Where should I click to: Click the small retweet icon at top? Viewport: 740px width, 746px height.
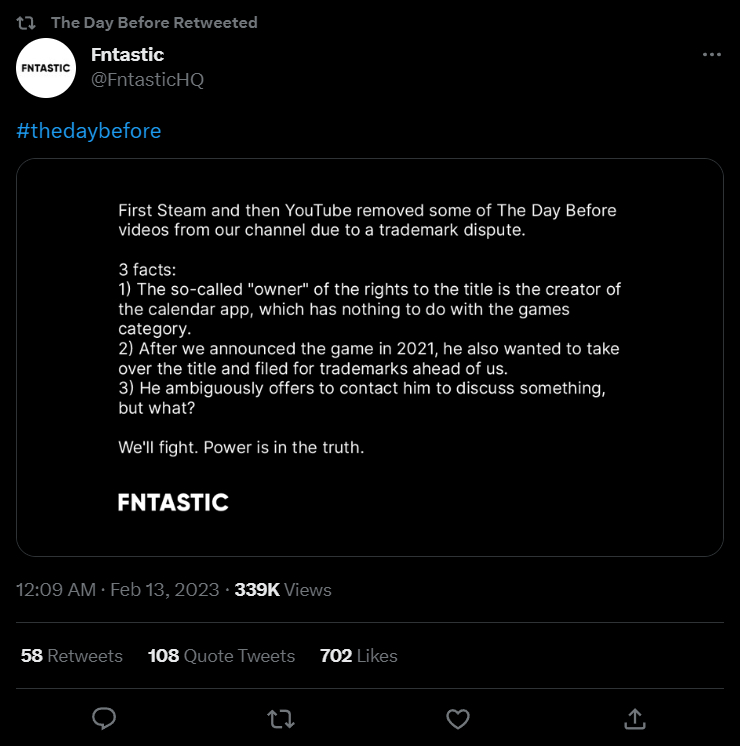coord(27,22)
